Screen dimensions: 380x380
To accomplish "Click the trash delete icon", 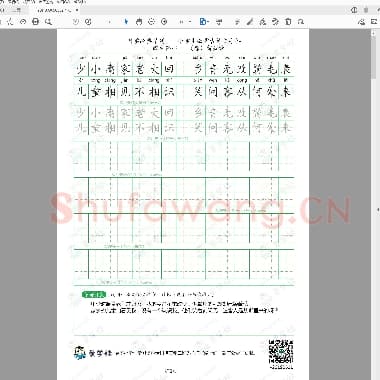I will 288,22.
